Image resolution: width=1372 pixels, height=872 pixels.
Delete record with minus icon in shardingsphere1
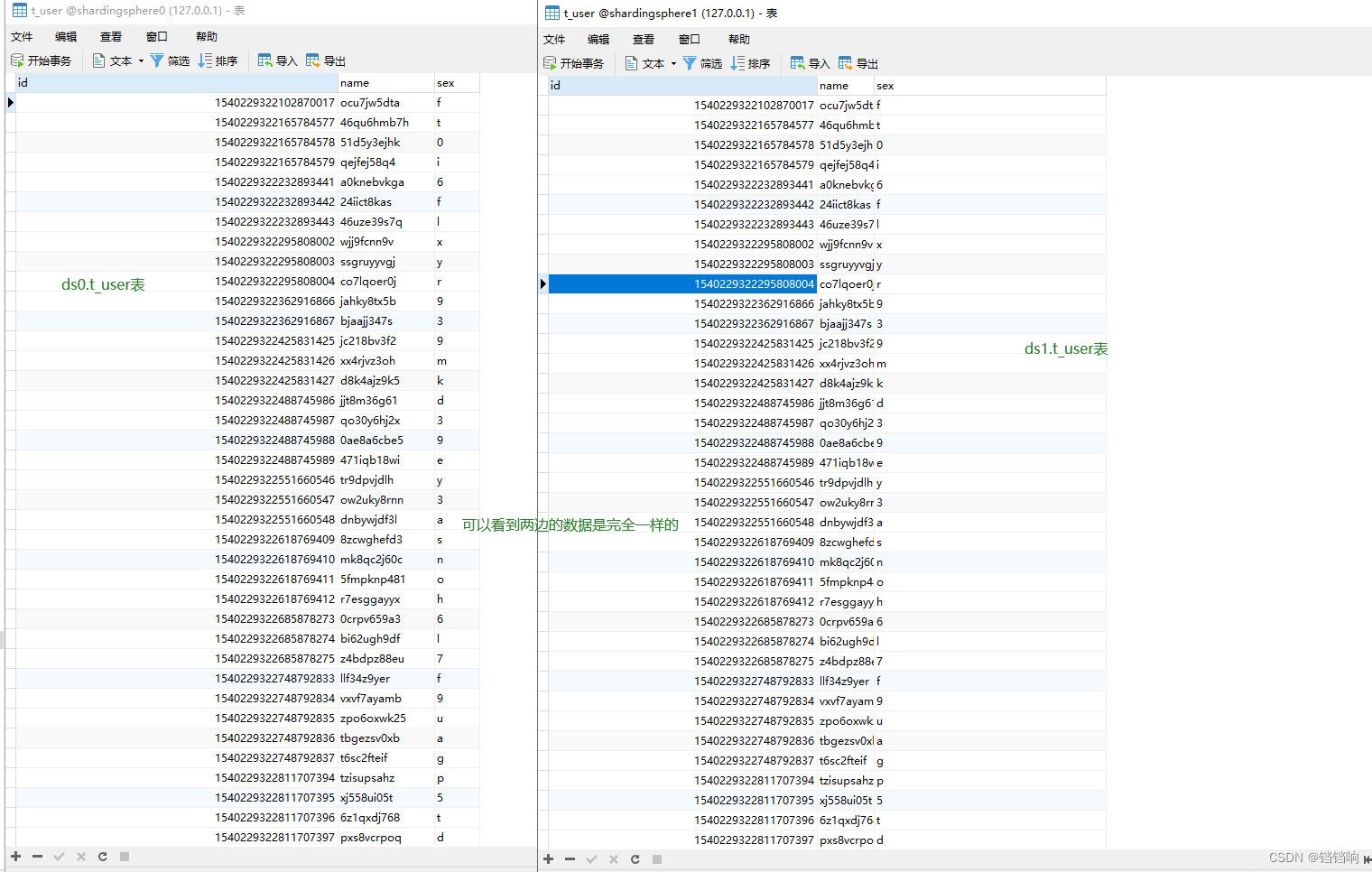tap(570, 859)
